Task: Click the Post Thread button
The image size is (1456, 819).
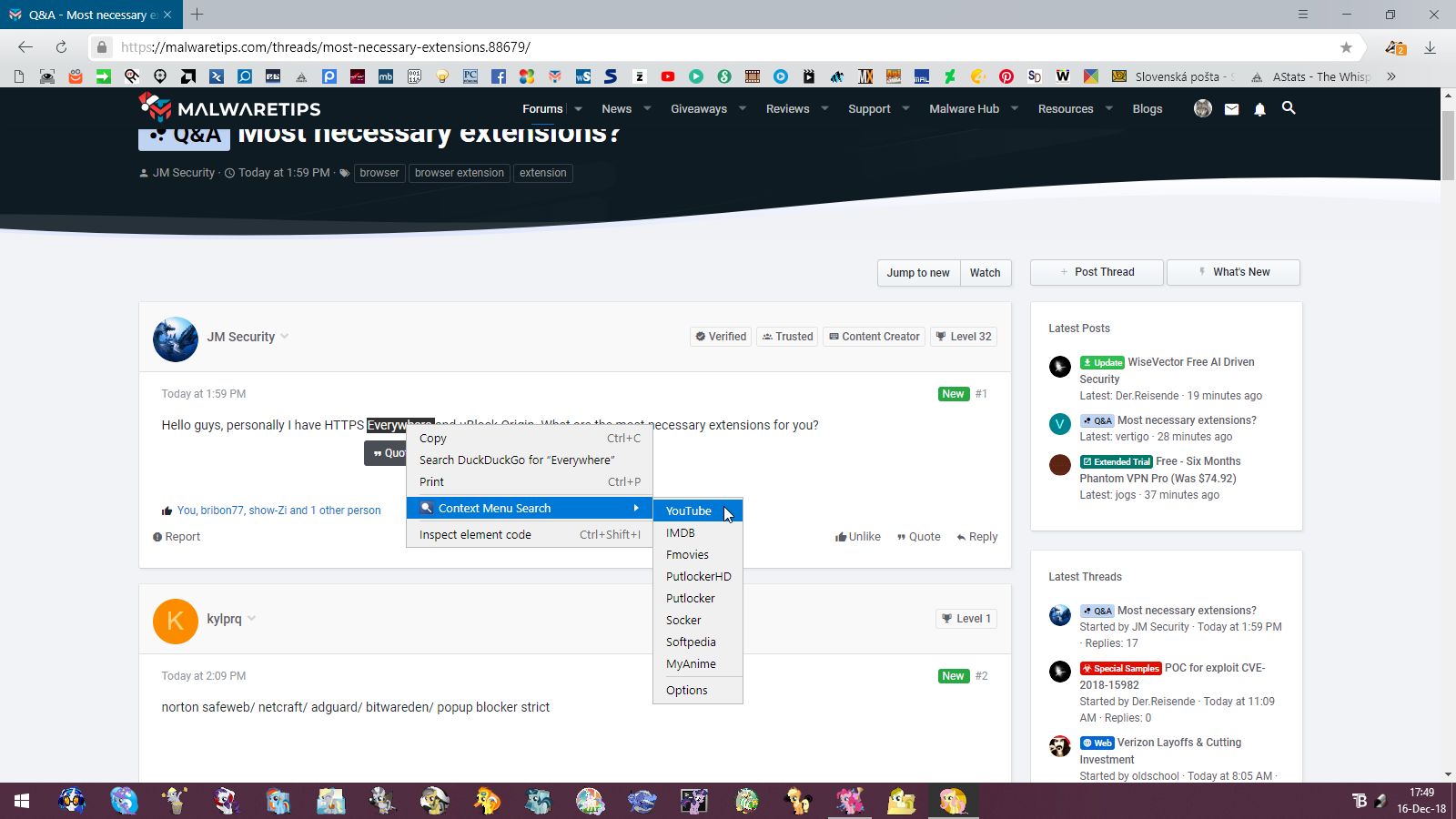Action: 1097,272
